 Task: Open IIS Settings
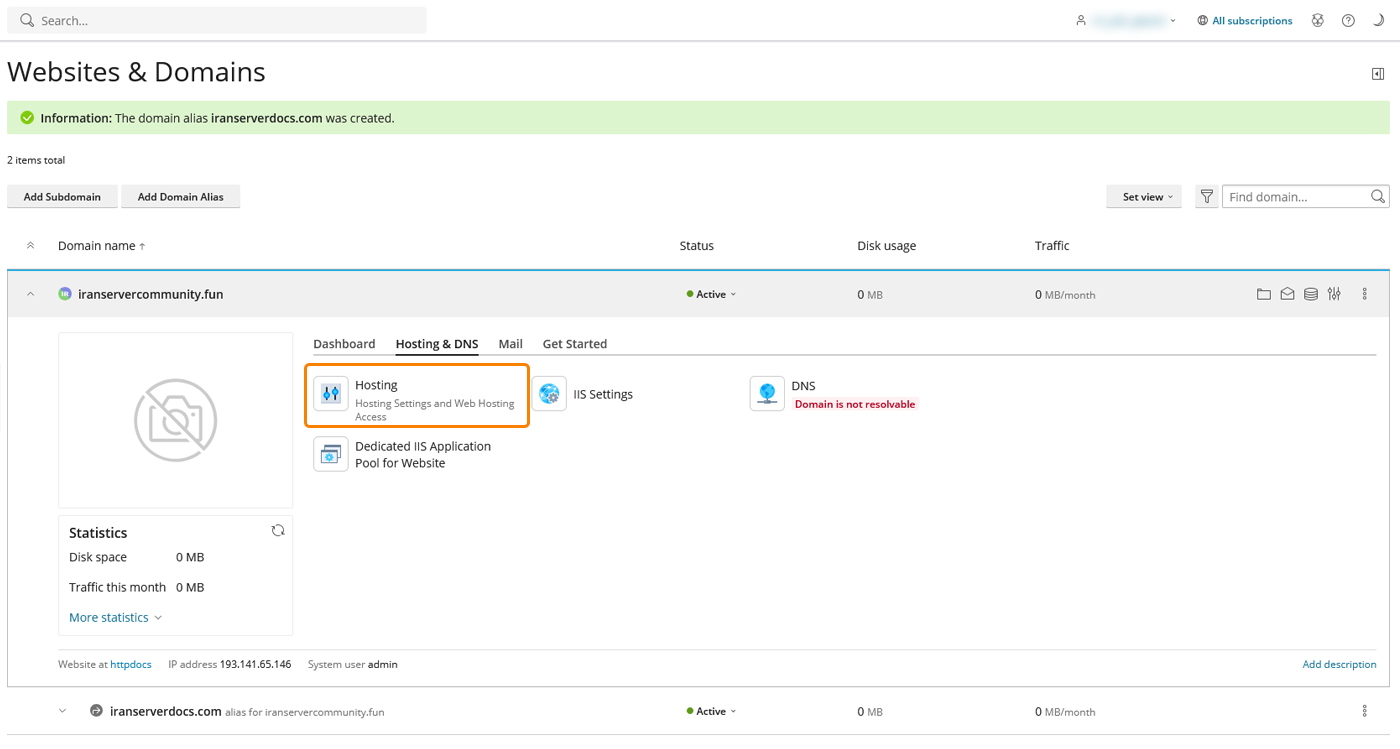549,394
